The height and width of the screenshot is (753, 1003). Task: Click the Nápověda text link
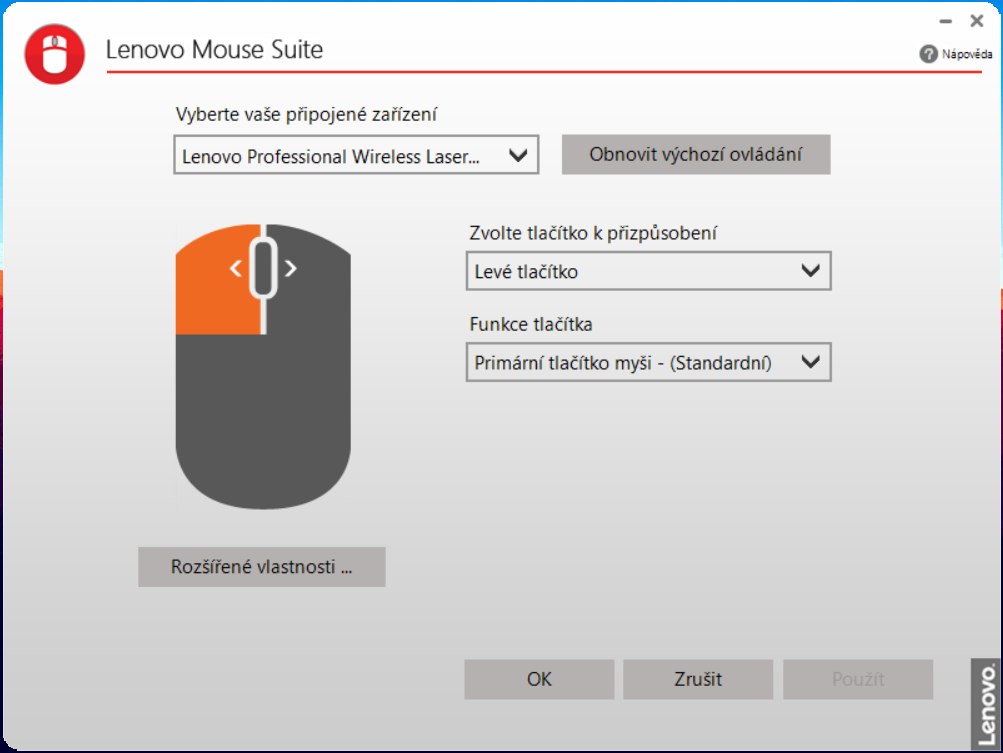click(x=966, y=54)
